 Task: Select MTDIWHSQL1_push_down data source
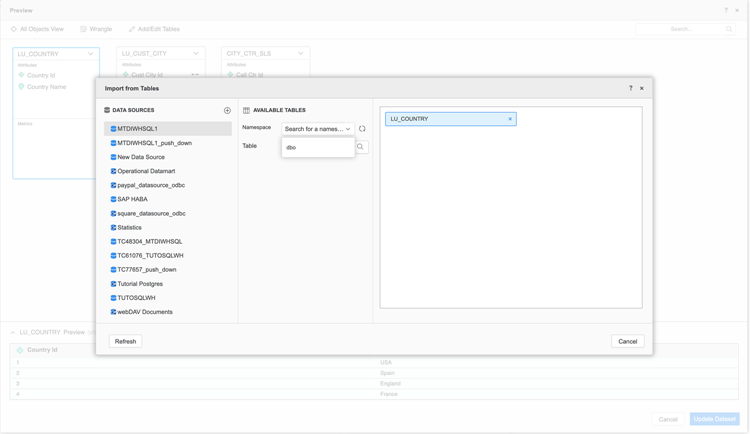click(154, 143)
